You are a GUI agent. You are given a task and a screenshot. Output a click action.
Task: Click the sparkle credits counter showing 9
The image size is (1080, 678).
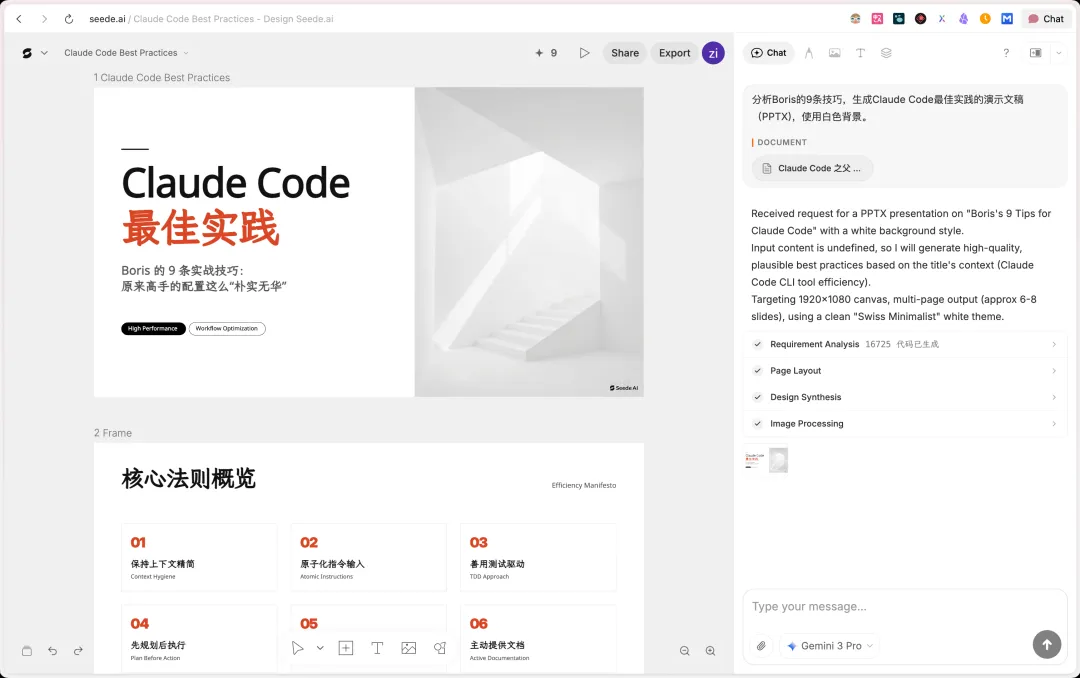click(546, 53)
